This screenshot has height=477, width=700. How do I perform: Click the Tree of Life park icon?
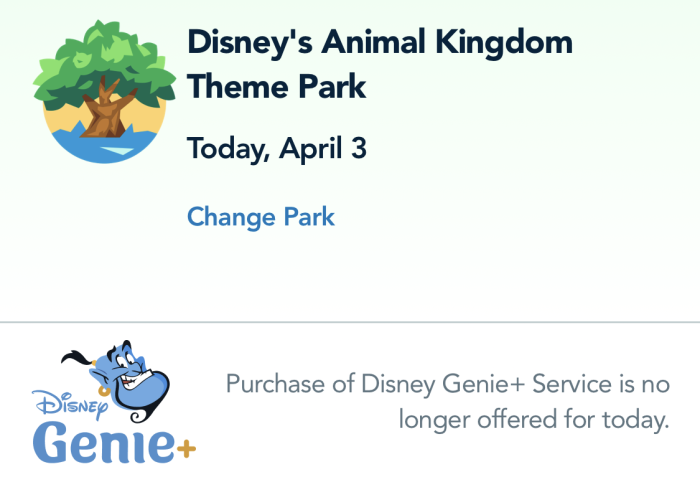tap(104, 92)
